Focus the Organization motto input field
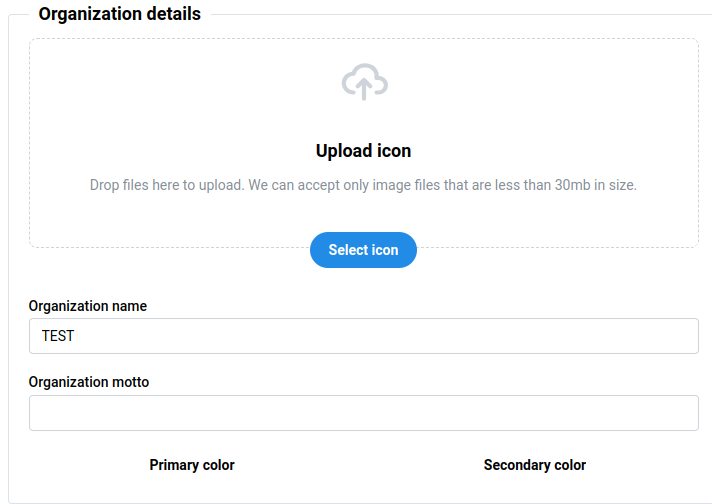The width and height of the screenshot is (712, 504). click(x=363, y=412)
